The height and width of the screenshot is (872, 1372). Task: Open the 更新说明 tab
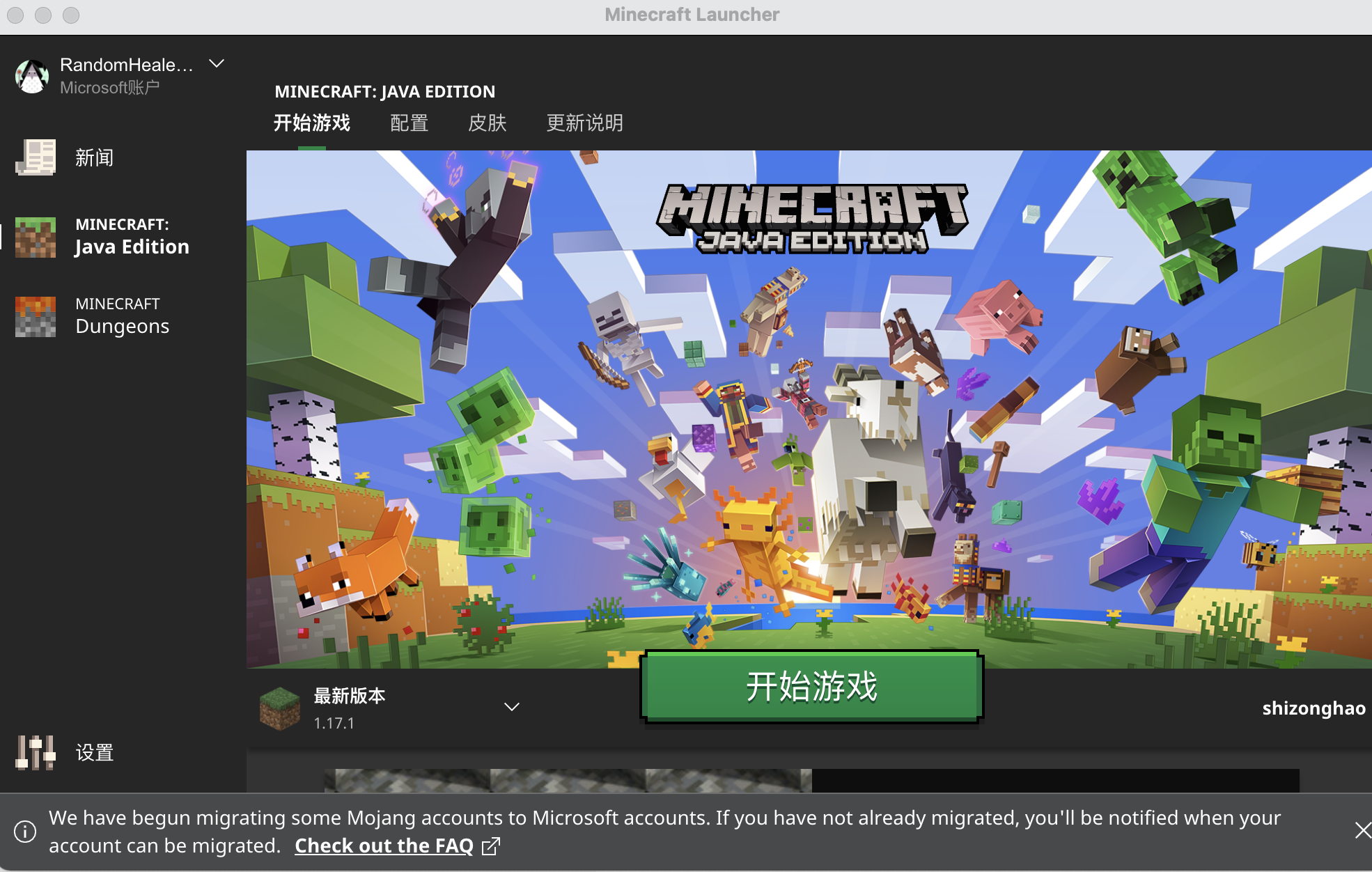pyautogui.click(x=584, y=123)
